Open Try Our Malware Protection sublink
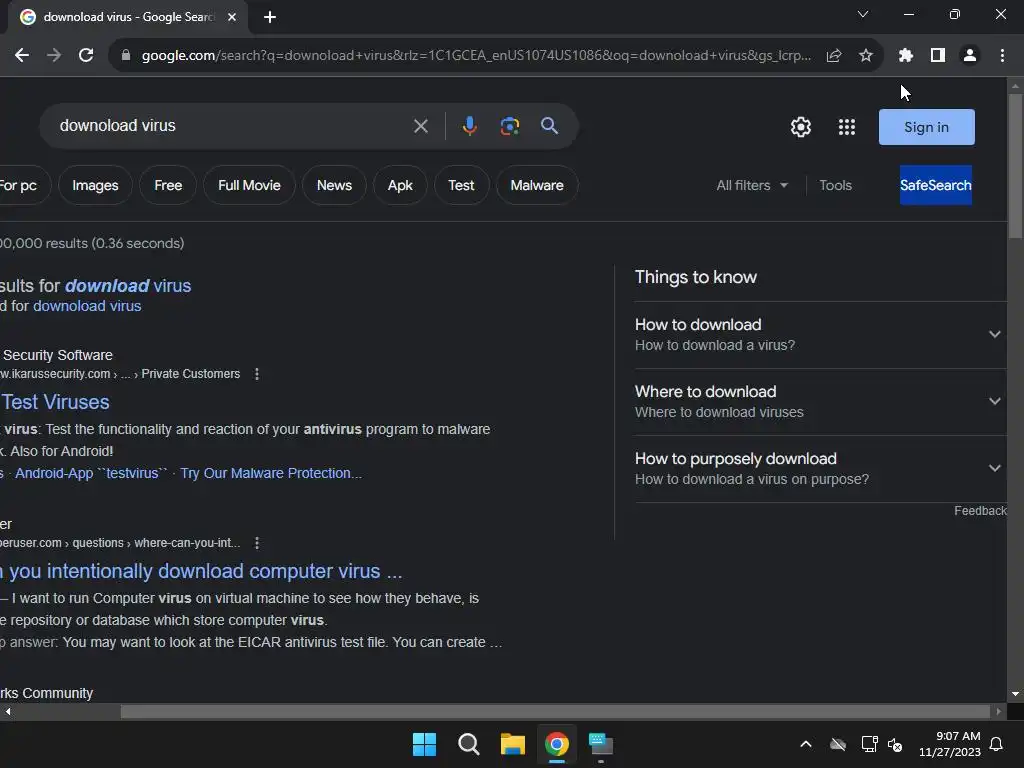 tap(270, 473)
